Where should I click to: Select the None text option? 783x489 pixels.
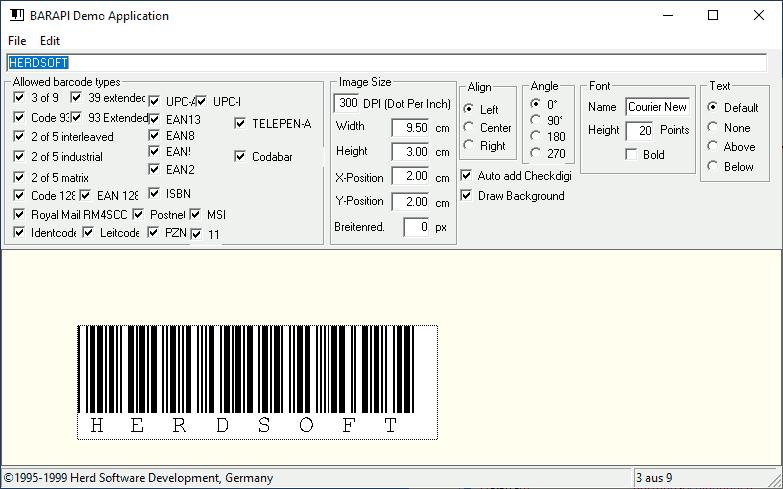click(x=713, y=127)
